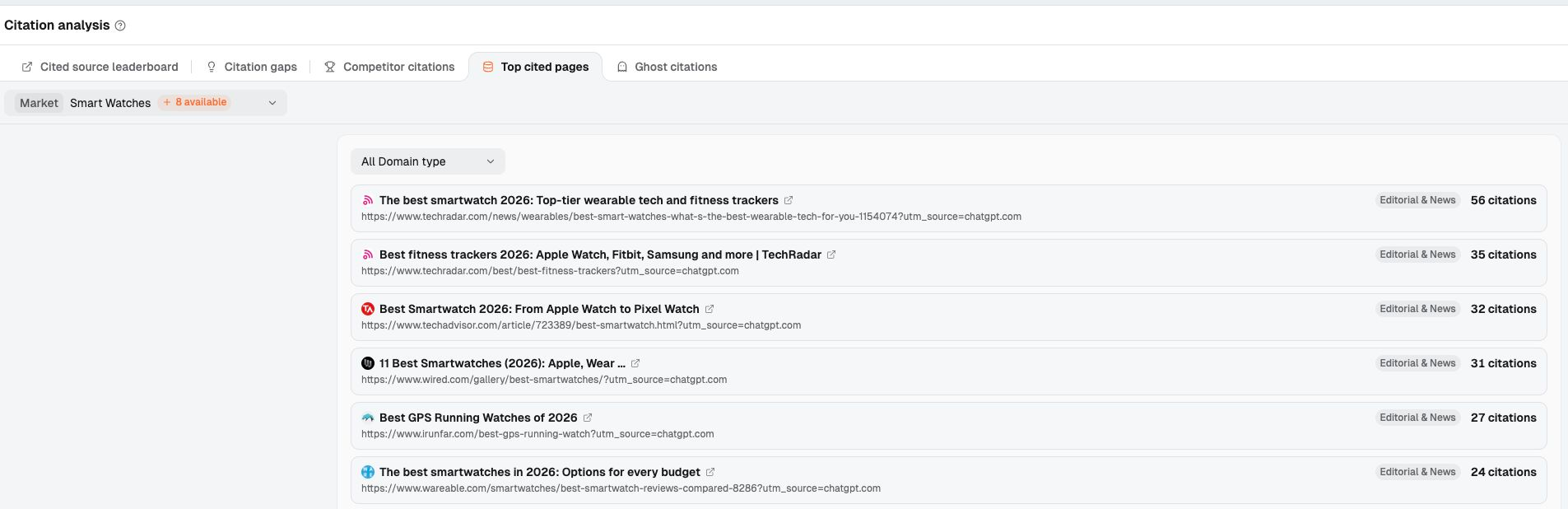The width and height of the screenshot is (1568, 509).
Task: Click the Cited source leaderboard external-link icon
Action: tap(27, 67)
